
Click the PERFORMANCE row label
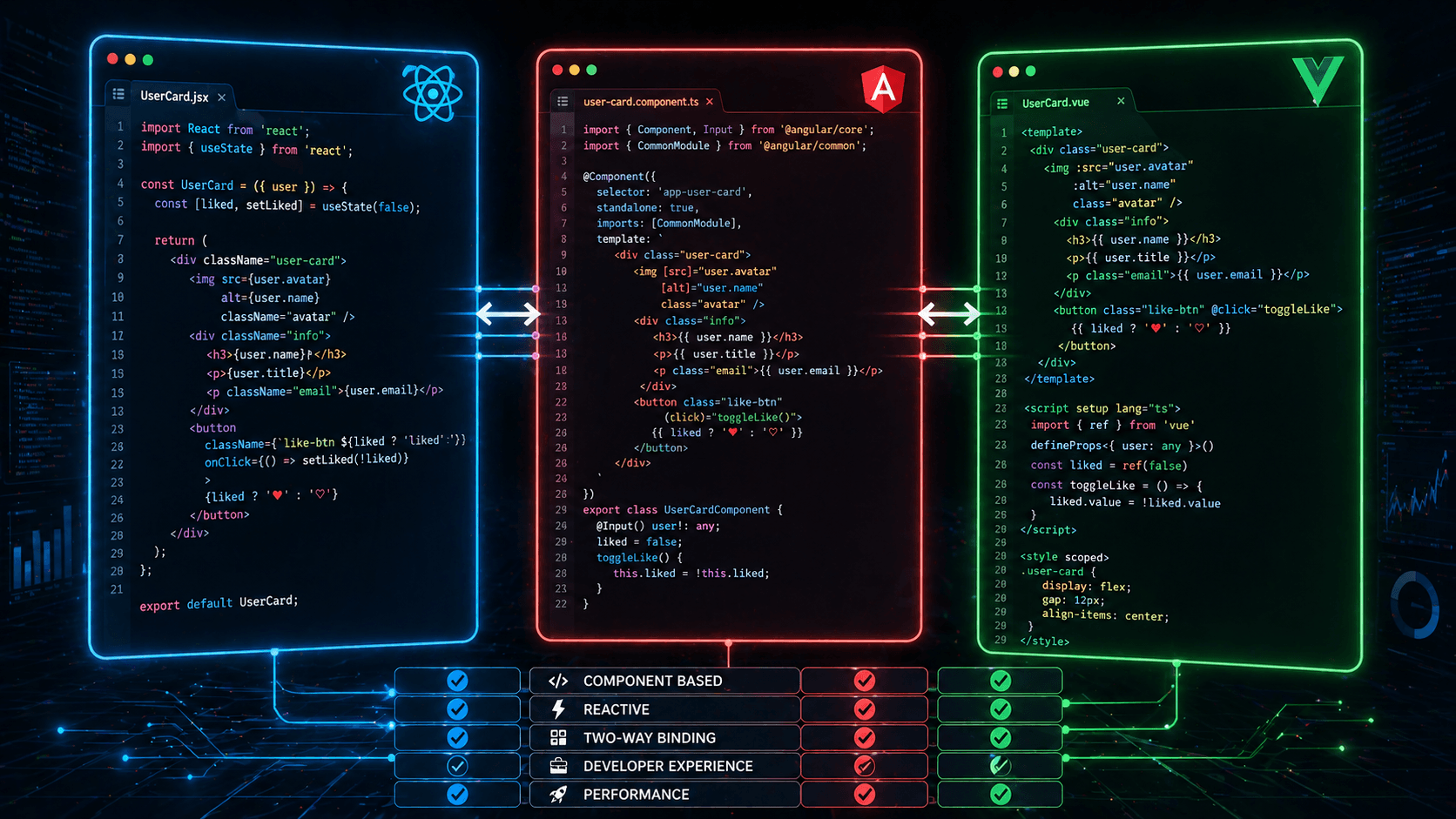point(636,795)
